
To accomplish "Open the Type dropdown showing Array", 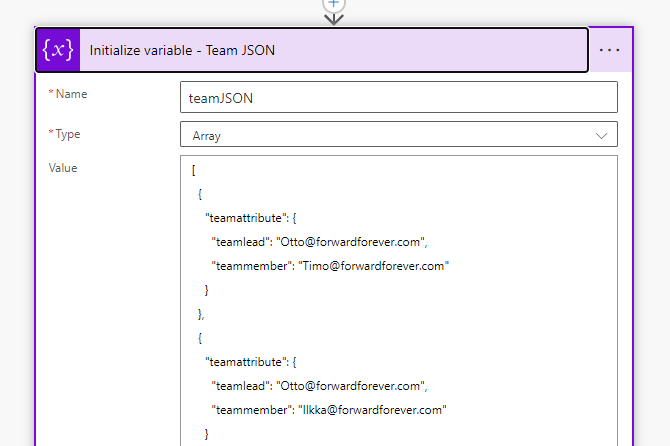I will (x=398, y=134).
